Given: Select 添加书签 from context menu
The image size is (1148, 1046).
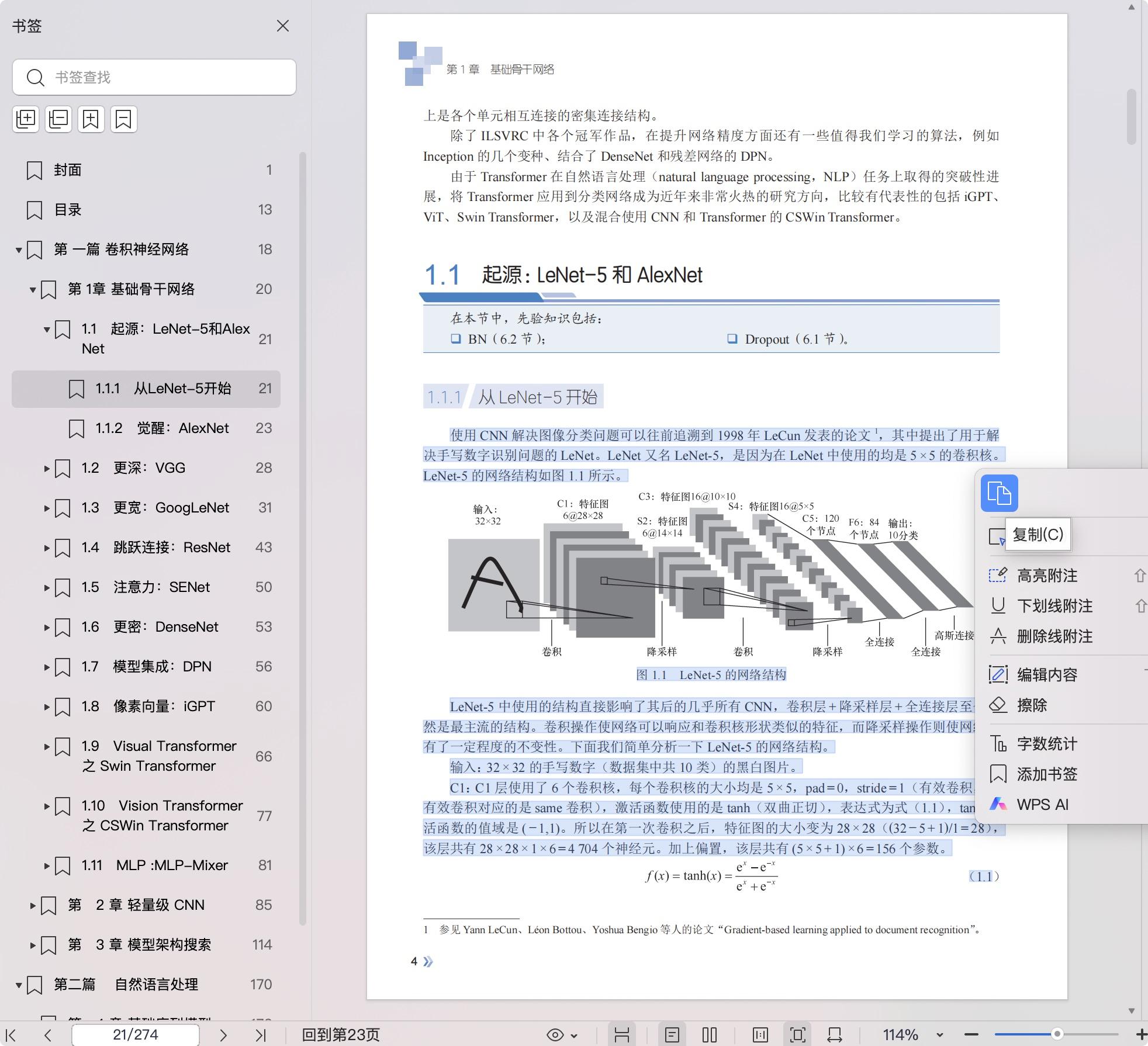Looking at the screenshot, I should coord(1047,774).
